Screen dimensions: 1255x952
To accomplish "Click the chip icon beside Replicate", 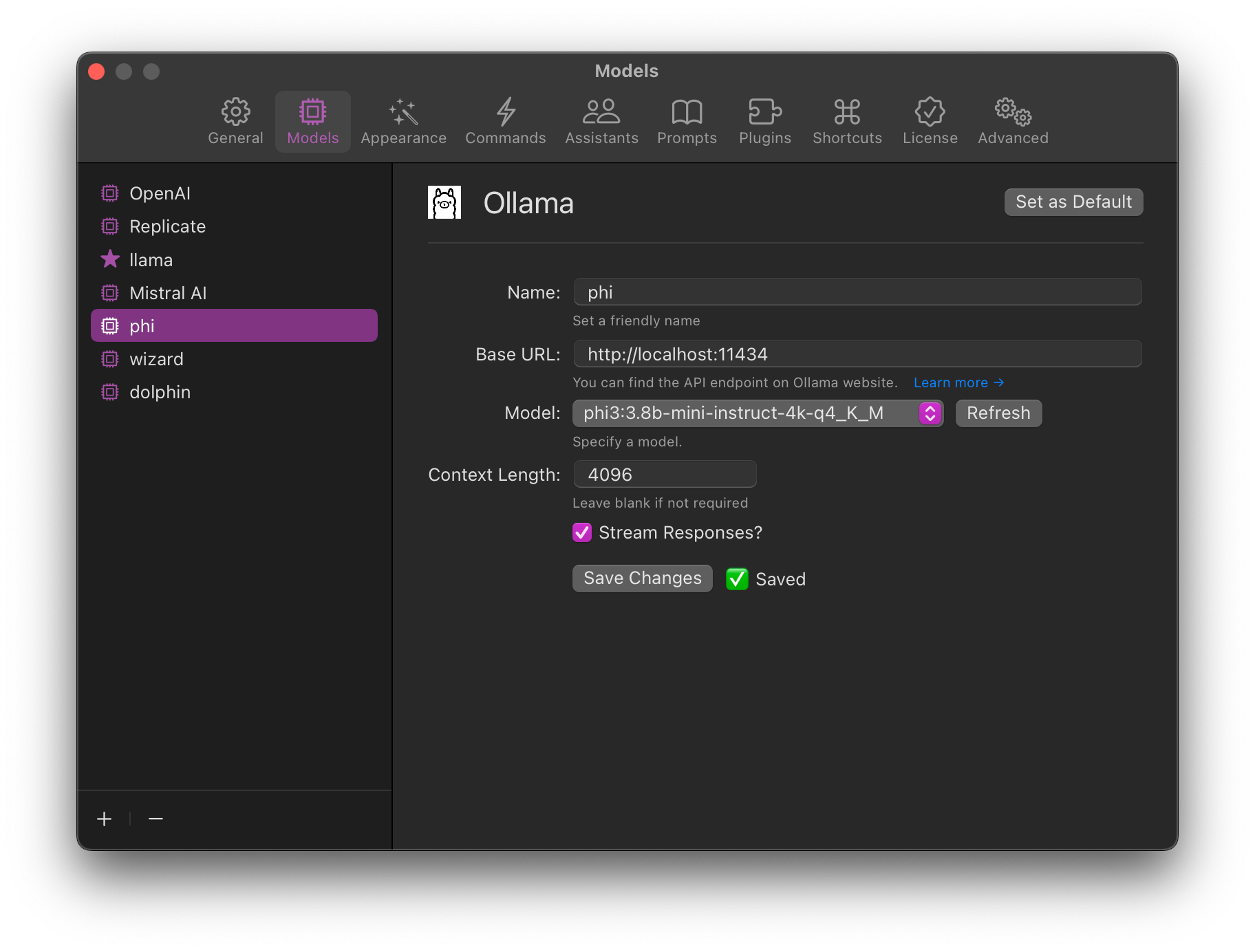I will click(110, 226).
